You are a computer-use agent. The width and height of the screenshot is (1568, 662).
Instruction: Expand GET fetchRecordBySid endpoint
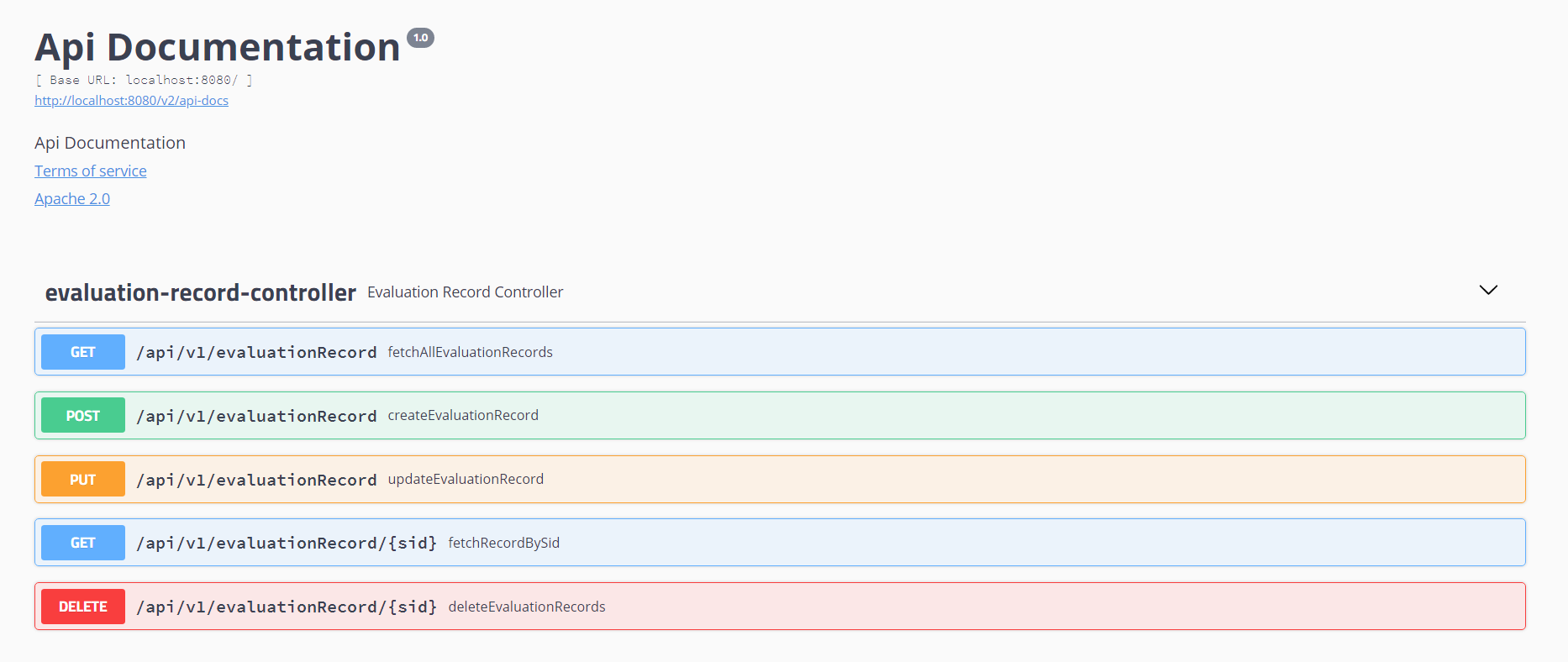pyautogui.click(x=780, y=543)
